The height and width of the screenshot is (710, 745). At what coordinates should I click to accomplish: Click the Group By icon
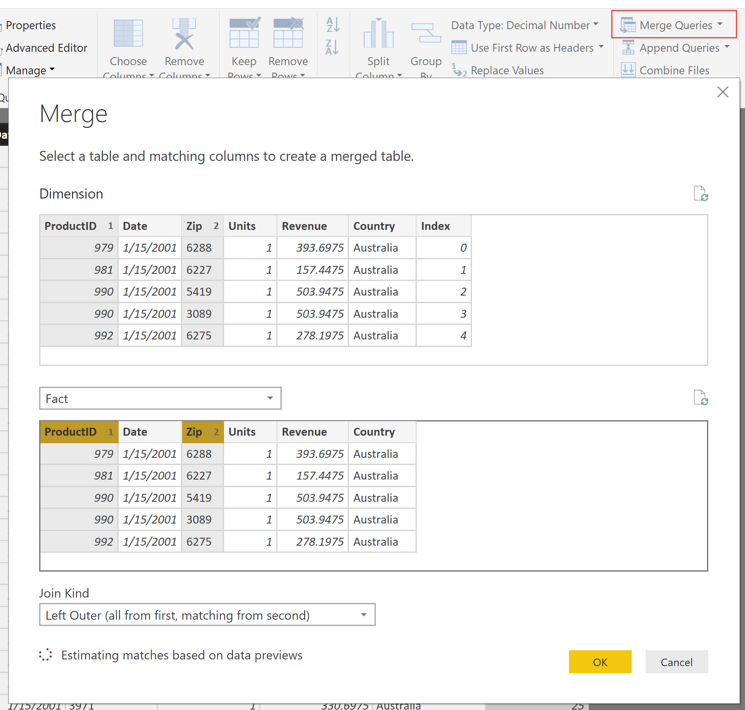click(x=426, y=33)
